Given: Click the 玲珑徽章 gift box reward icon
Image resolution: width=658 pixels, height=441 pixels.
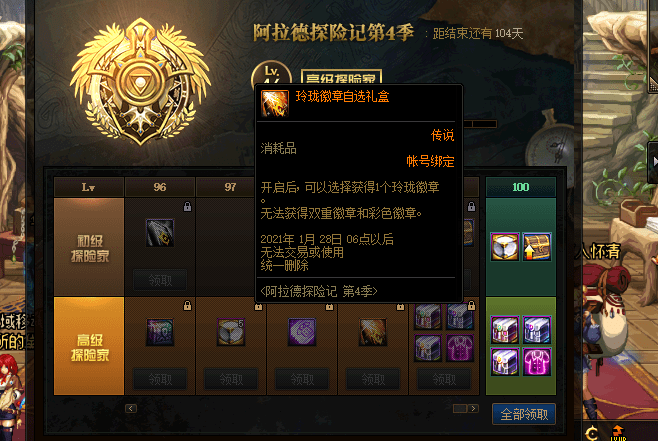Looking at the screenshot, I should [x=373, y=332].
